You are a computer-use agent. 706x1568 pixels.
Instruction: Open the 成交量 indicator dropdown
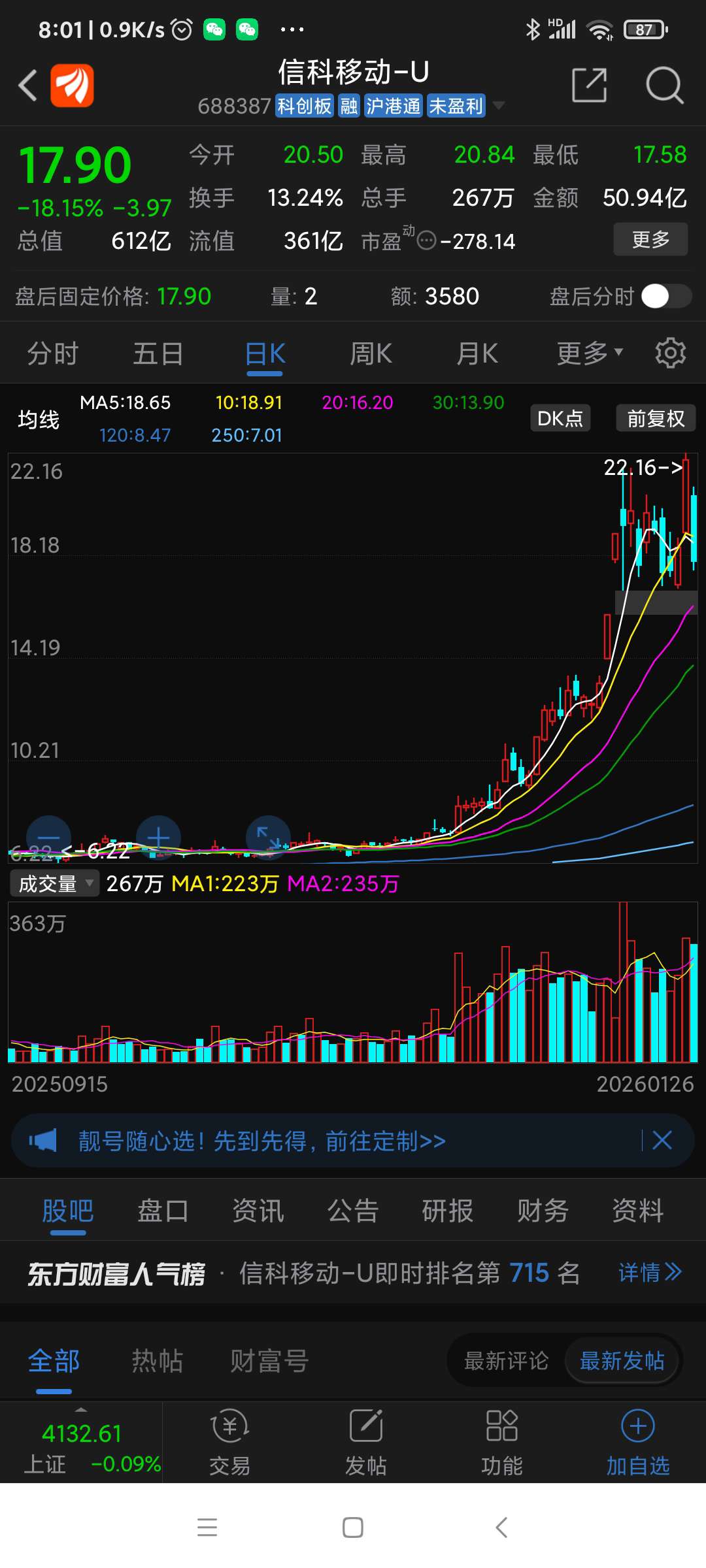point(54,884)
